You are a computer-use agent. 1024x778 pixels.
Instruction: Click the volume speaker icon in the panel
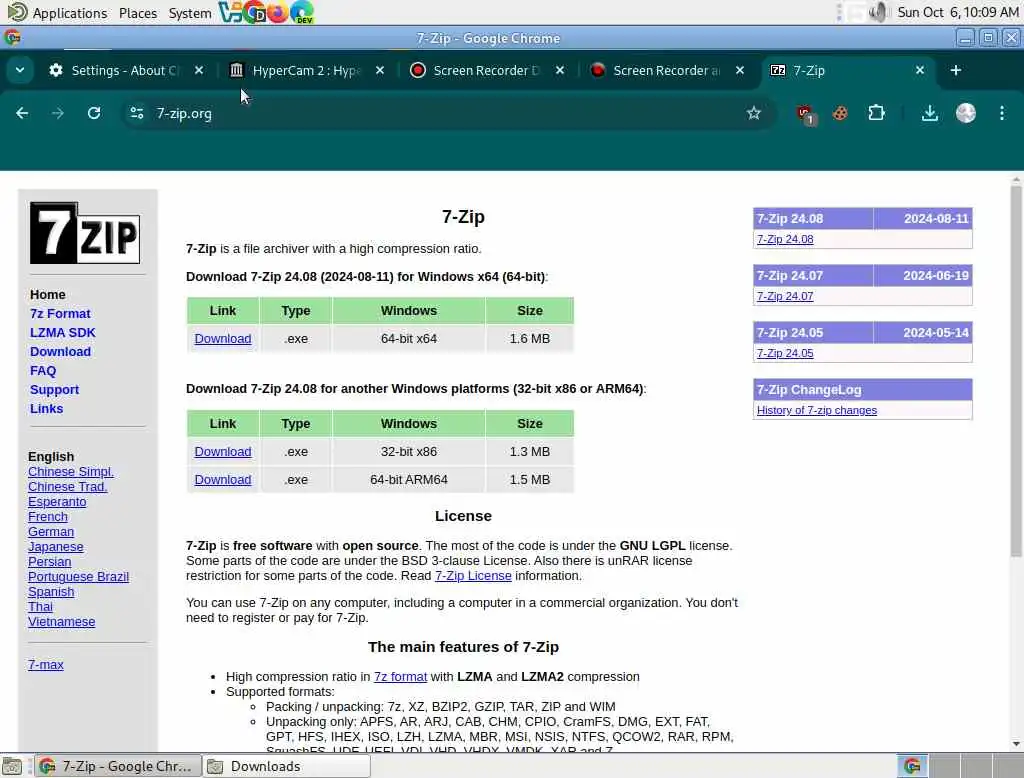point(879,12)
